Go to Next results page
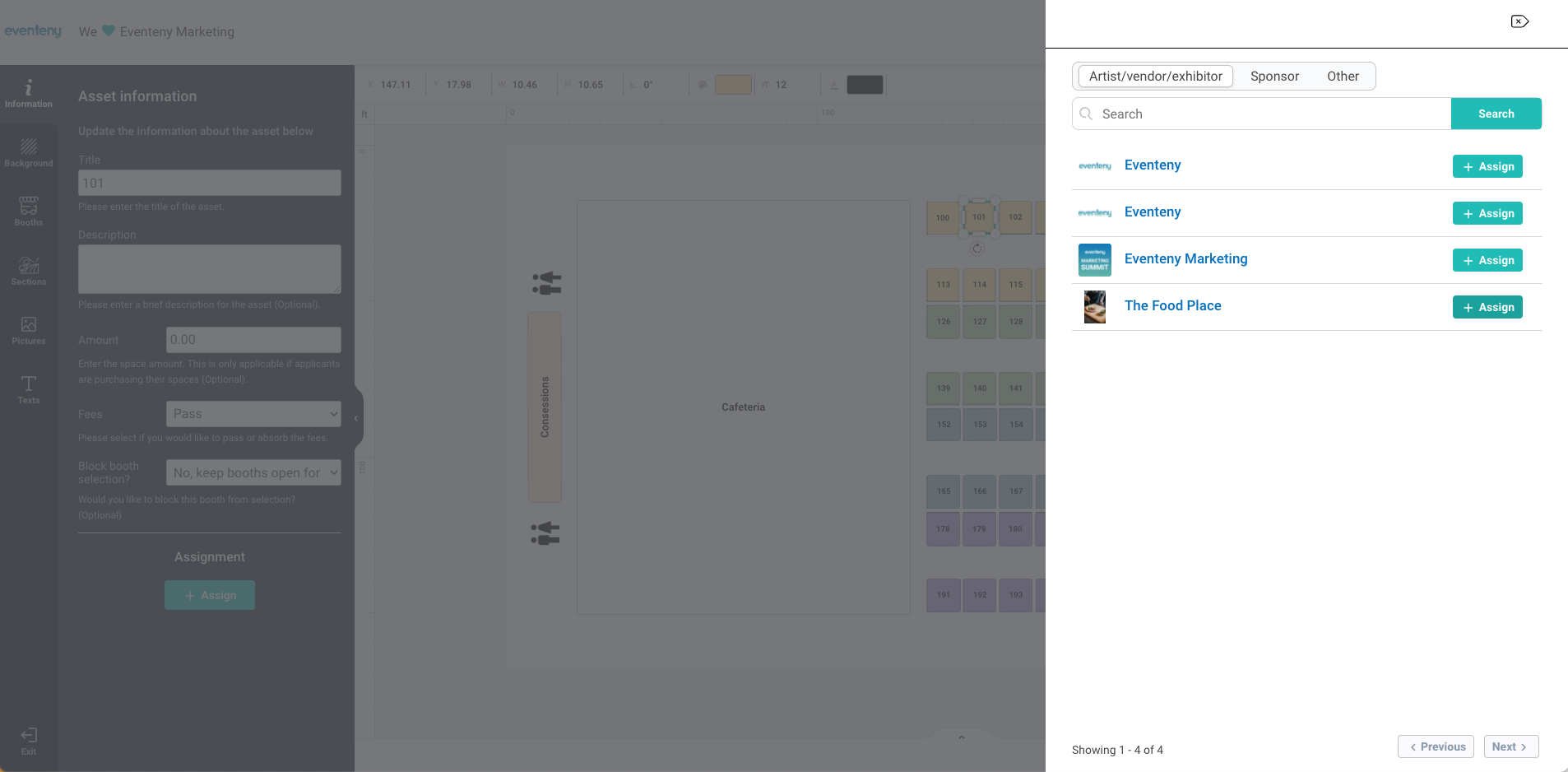This screenshot has width=1568, height=772. pyautogui.click(x=1511, y=746)
